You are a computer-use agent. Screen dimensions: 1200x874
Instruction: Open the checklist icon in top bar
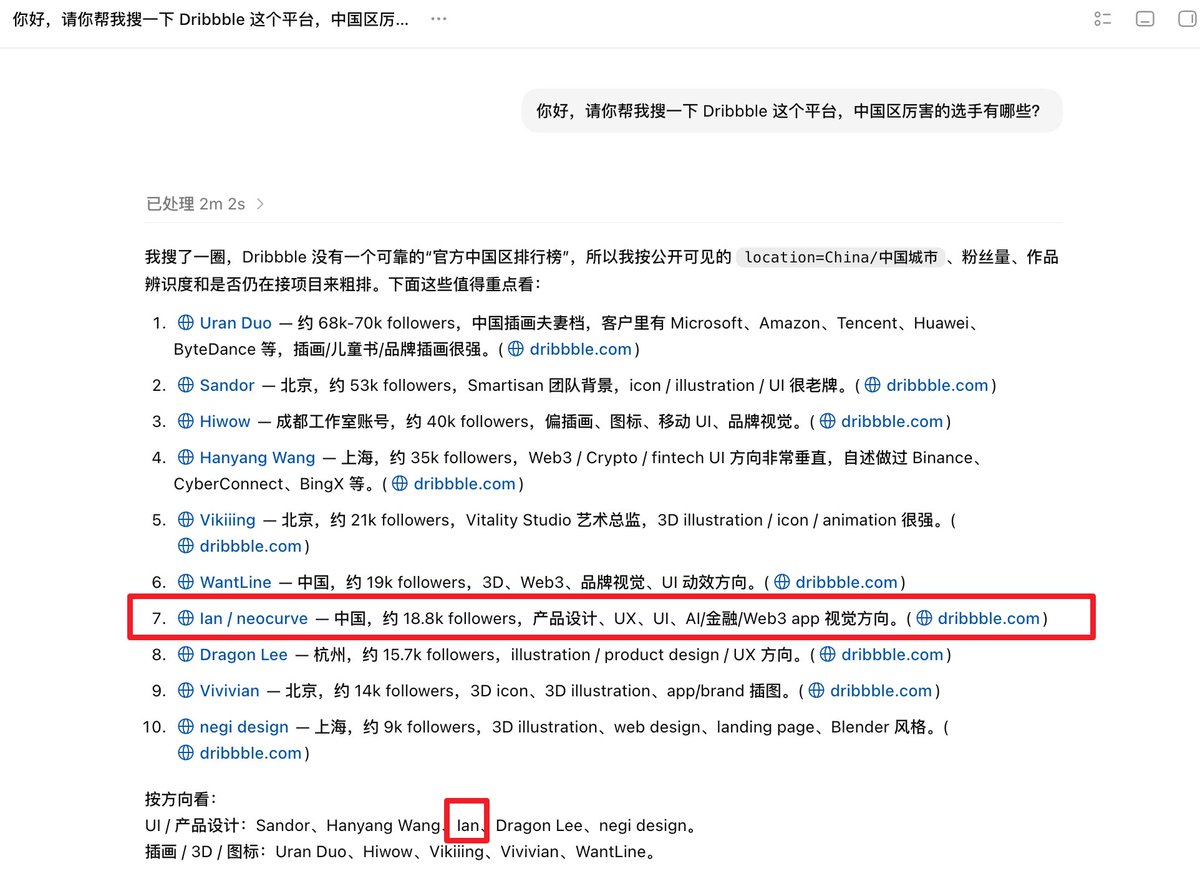[1103, 19]
